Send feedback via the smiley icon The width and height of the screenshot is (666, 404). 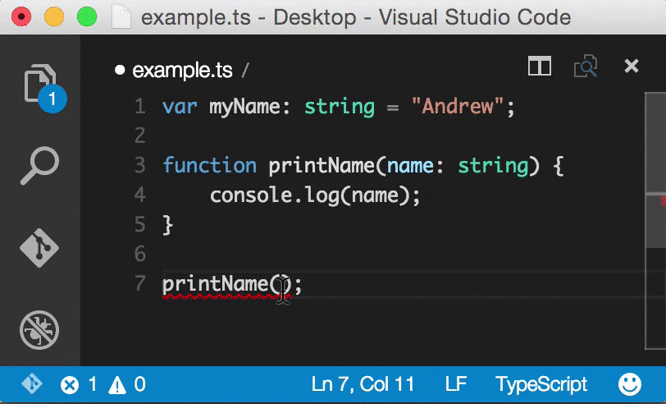629,384
